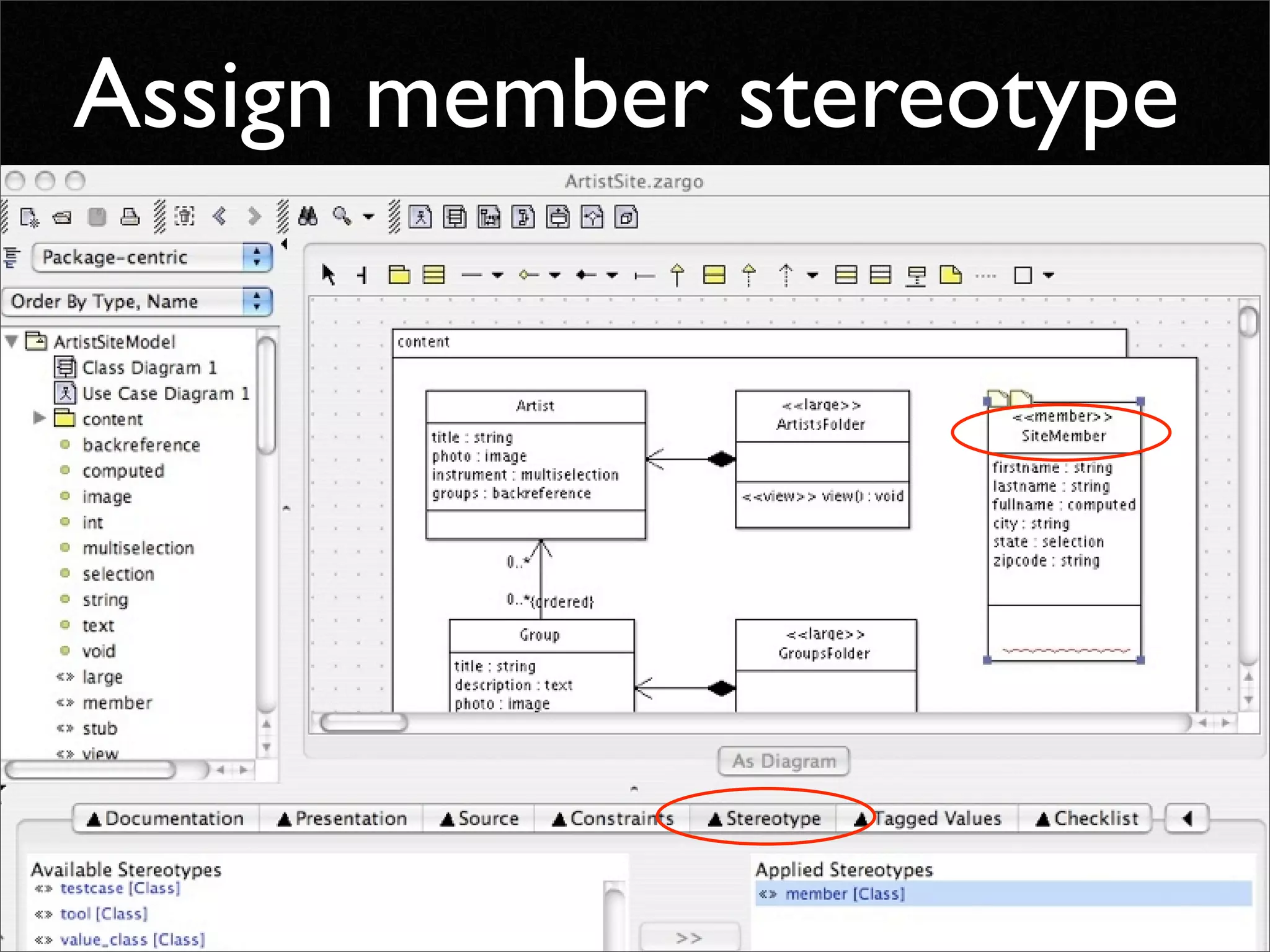Click the Navigate Back arrow icon
1270x952 pixels.
tap(220, 216)
